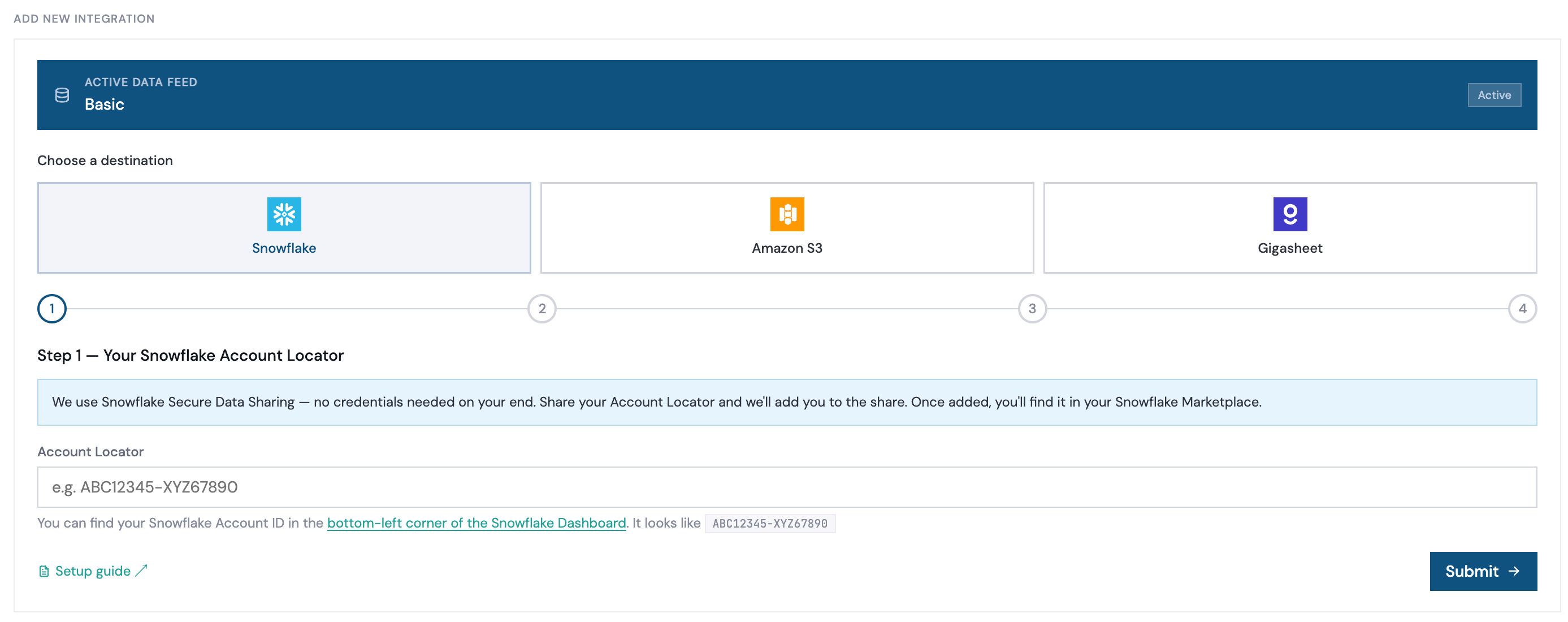Open bottom-left corner of the Snowflake Dashboard link

[x=477, y=523]
